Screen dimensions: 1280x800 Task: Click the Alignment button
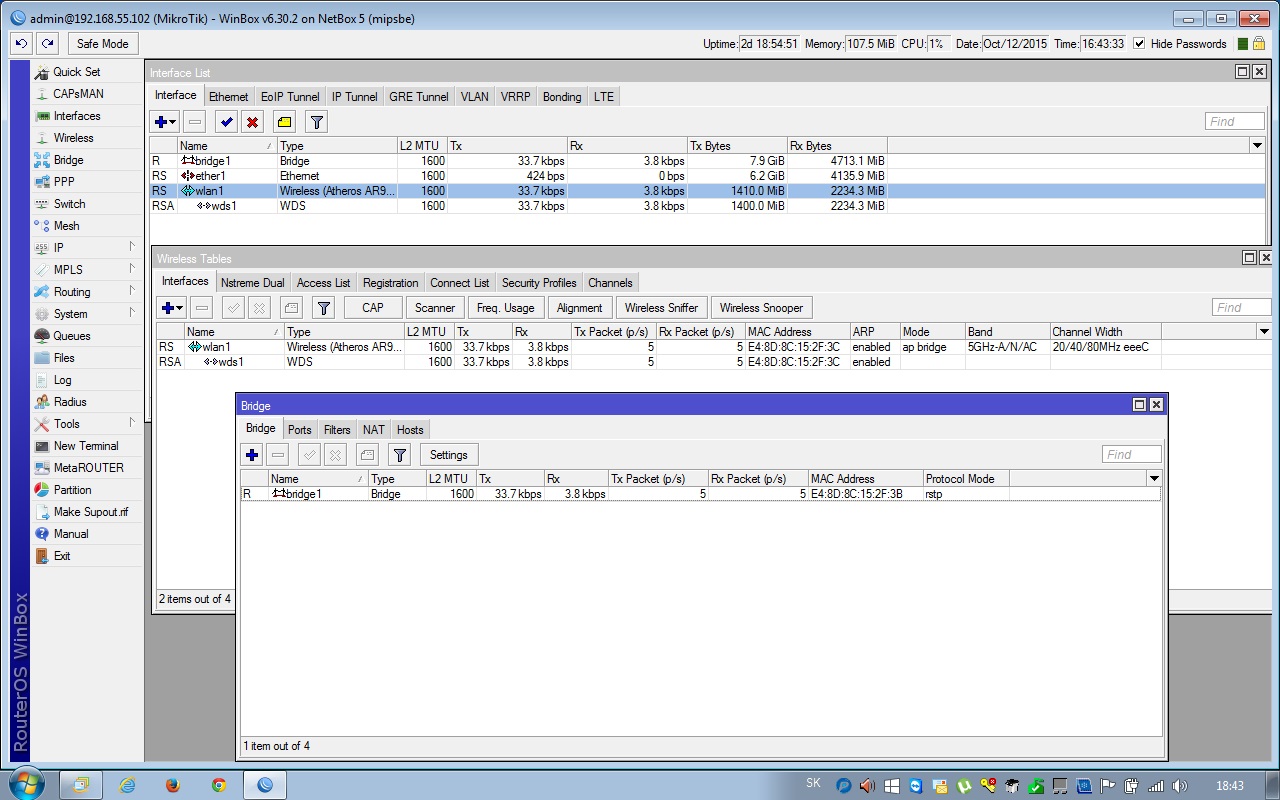580,308
